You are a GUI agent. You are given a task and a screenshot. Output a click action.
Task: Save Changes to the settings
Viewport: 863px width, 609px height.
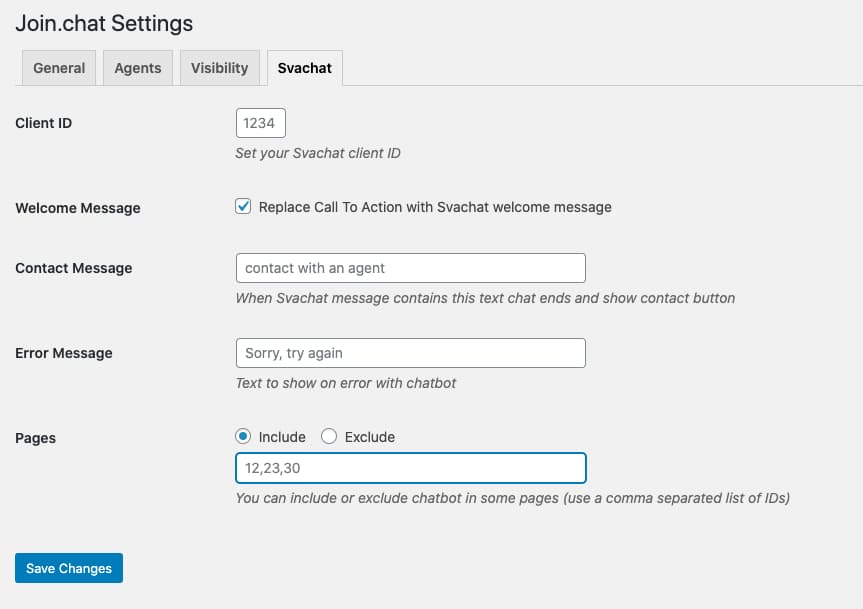pyautogui.click(x=69, y=568)
